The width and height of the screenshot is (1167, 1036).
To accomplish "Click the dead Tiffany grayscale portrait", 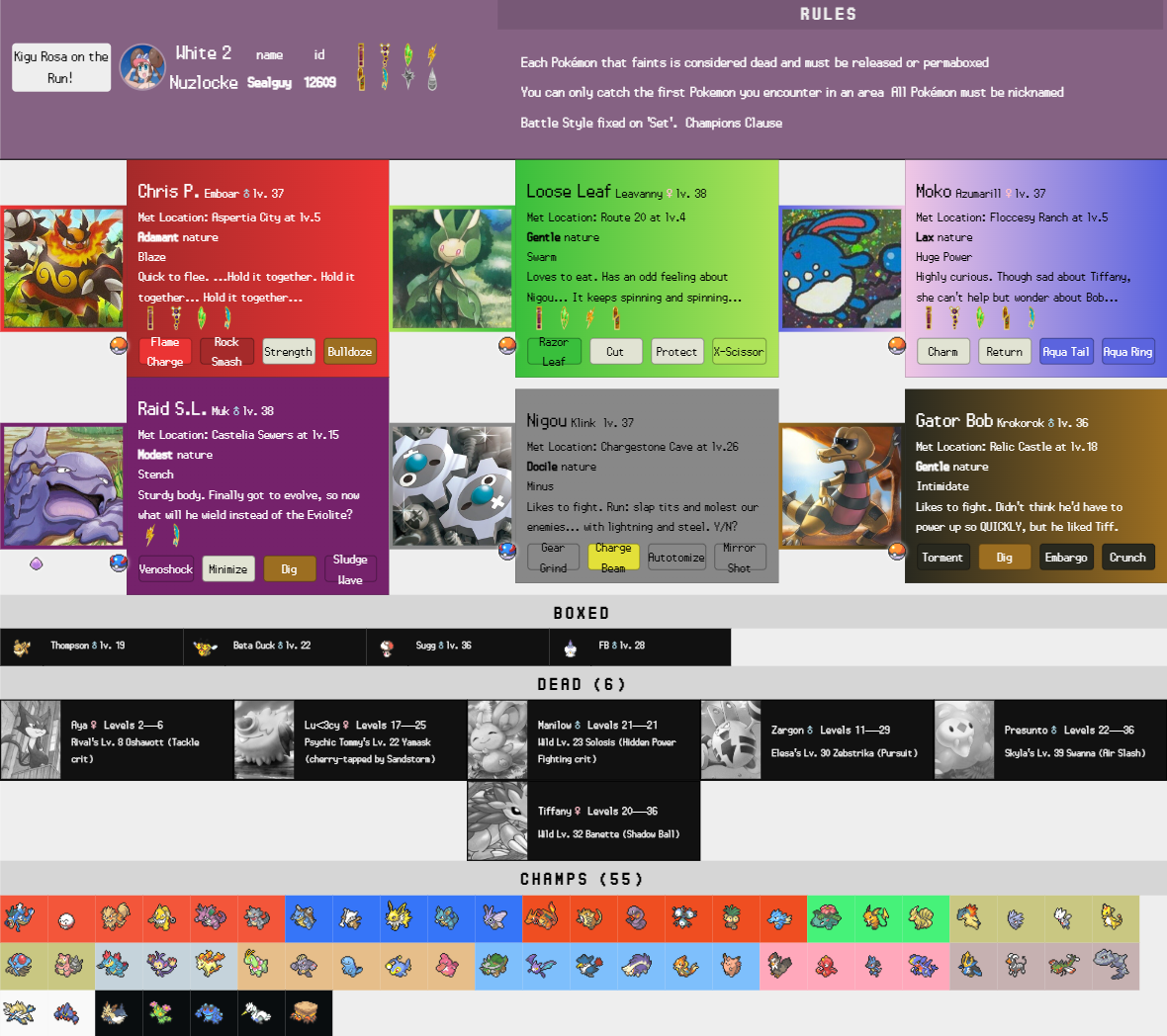I will pos(497,820).
